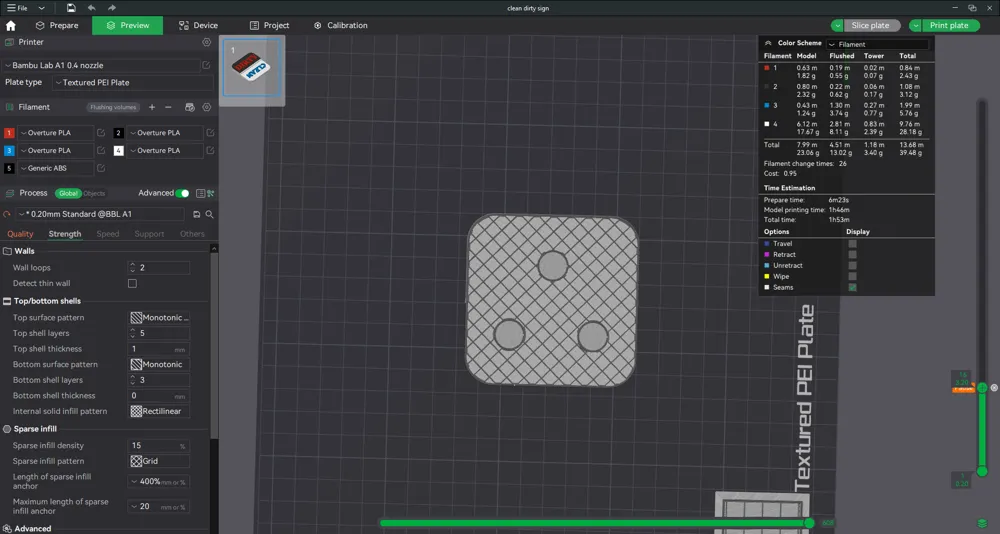Viewport: 1000px width, 534px height.
Task: Select plate 1 thumbnail
Action: point(252,68)
